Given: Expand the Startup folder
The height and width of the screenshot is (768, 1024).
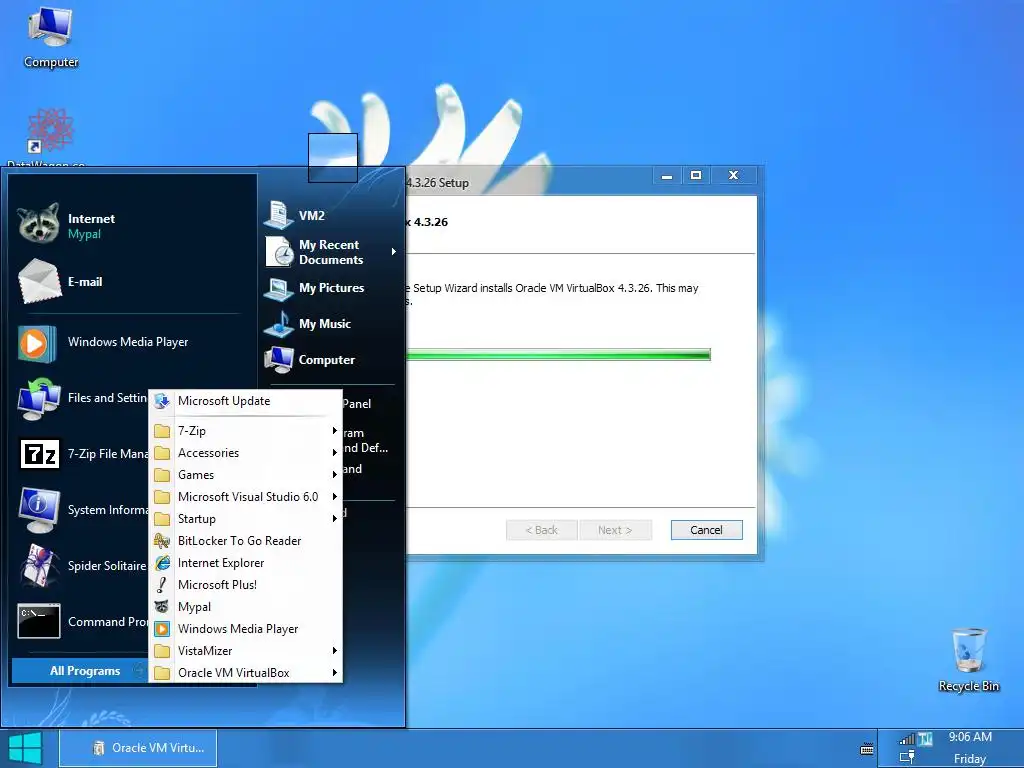Looking at the screenshot, I should 246,519.
